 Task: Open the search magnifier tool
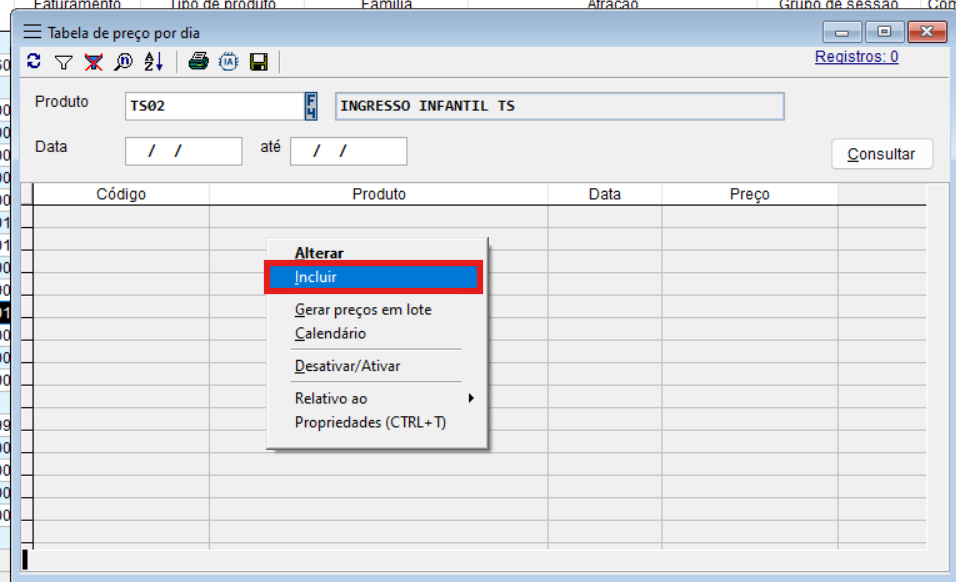pyautogui.click(x=123, y=62)
